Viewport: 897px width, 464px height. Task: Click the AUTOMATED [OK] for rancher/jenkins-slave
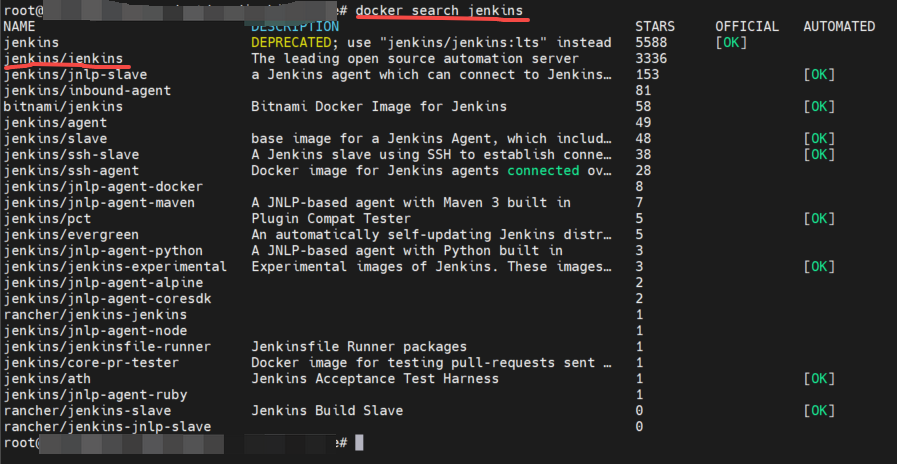(819, 411)
